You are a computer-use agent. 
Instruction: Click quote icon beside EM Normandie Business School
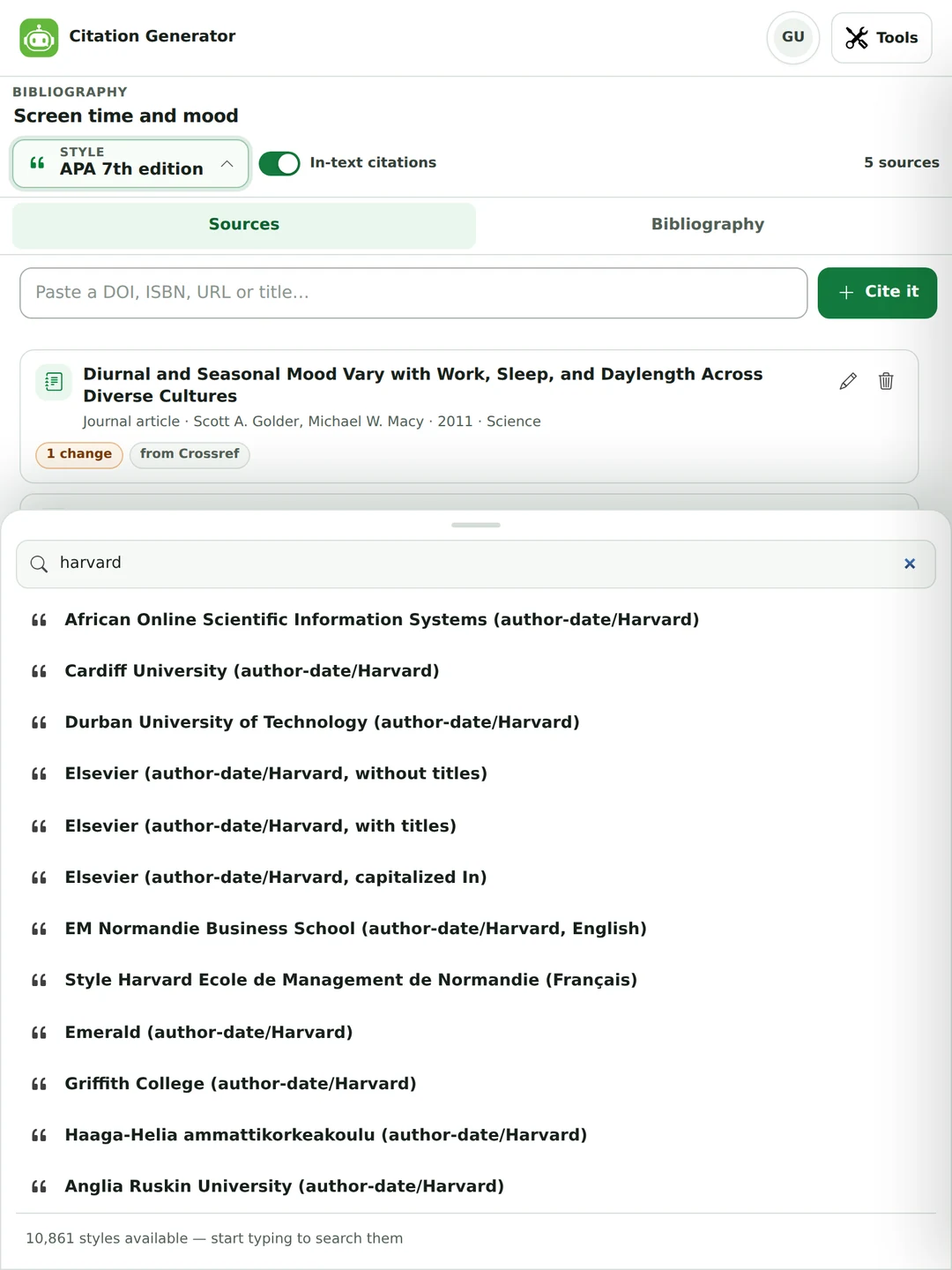coord(39,929)
